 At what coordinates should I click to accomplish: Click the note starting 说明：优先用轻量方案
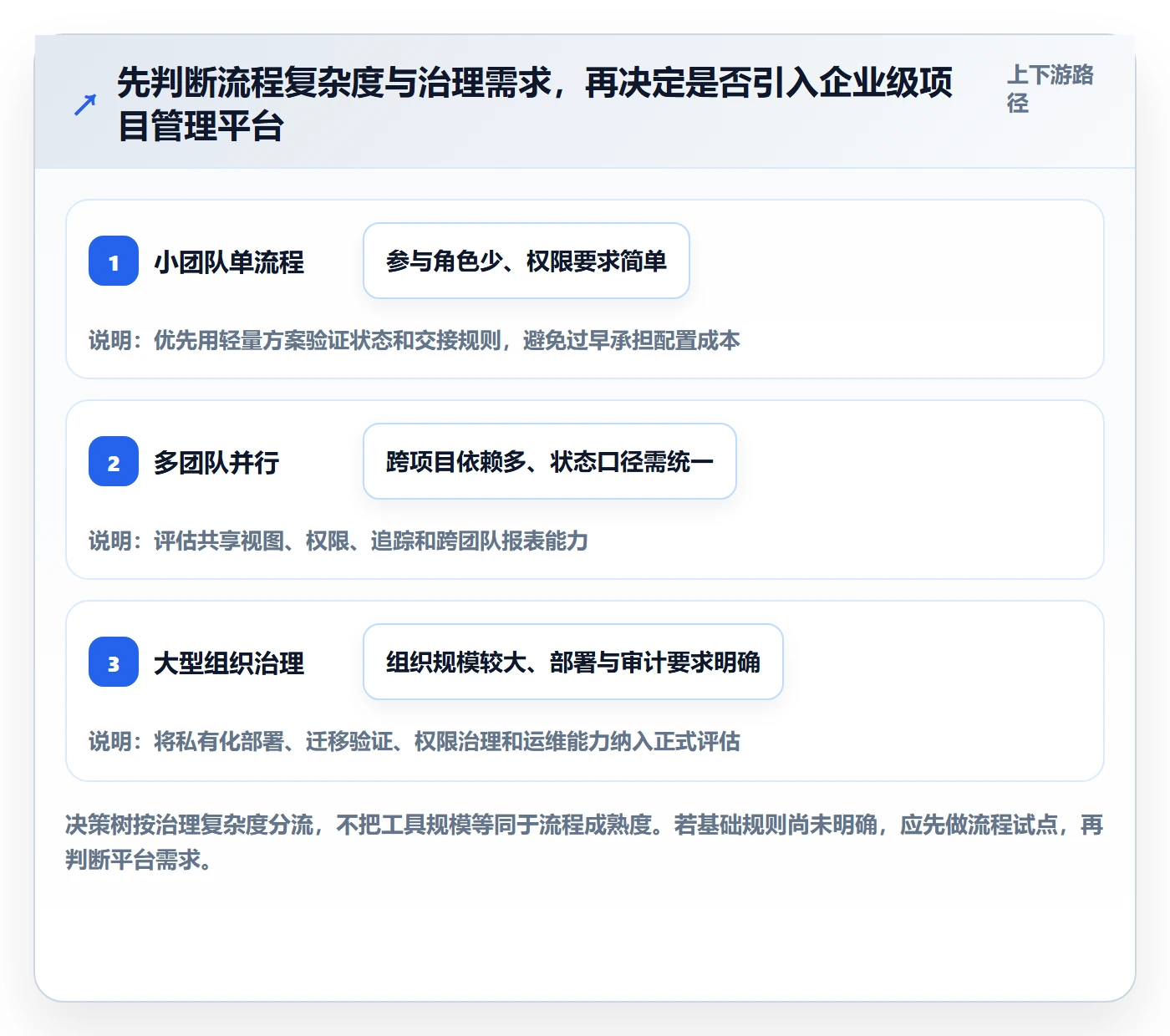pyautogui.click(x=415, y=340)
